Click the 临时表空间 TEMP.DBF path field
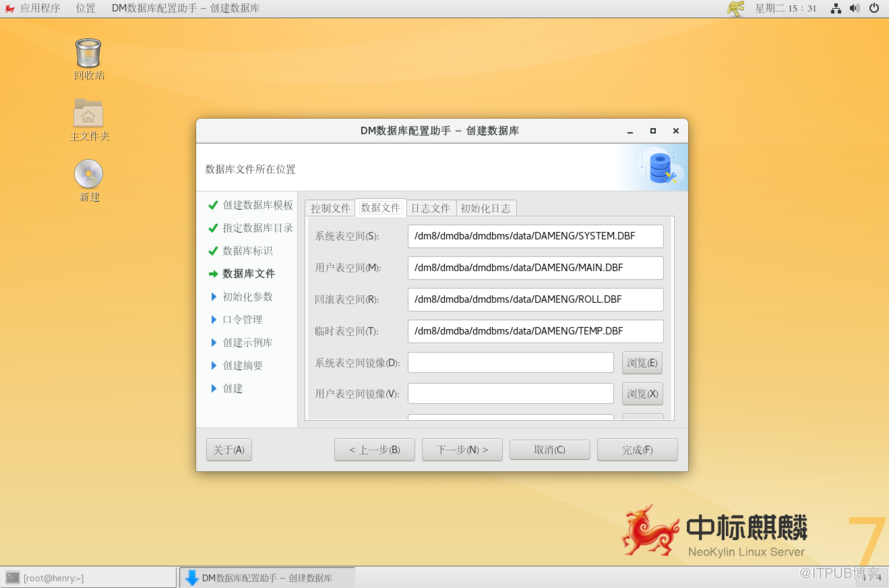This screenshot has height=588, width=889. coord(535,331)
